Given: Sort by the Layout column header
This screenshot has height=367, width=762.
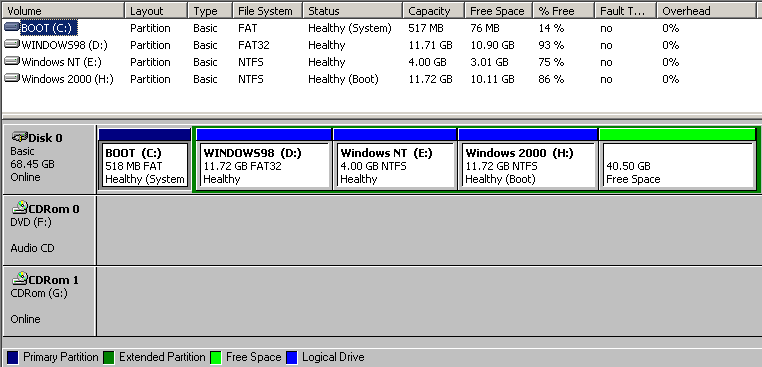Looking at the screenshot, I should 156,11.
